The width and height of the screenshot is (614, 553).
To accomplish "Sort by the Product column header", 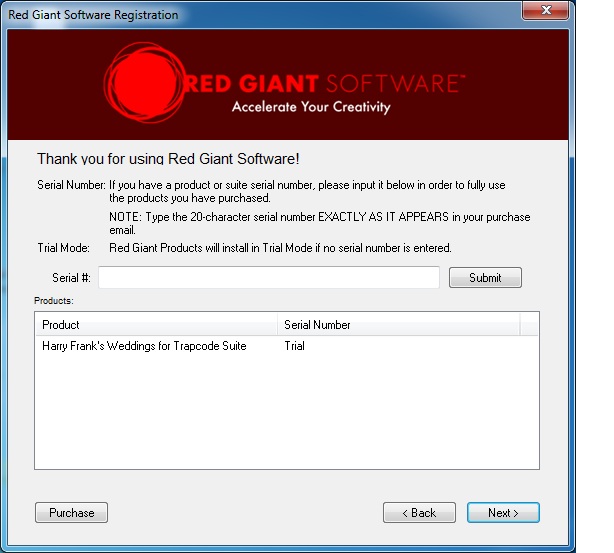I will 156,325.
